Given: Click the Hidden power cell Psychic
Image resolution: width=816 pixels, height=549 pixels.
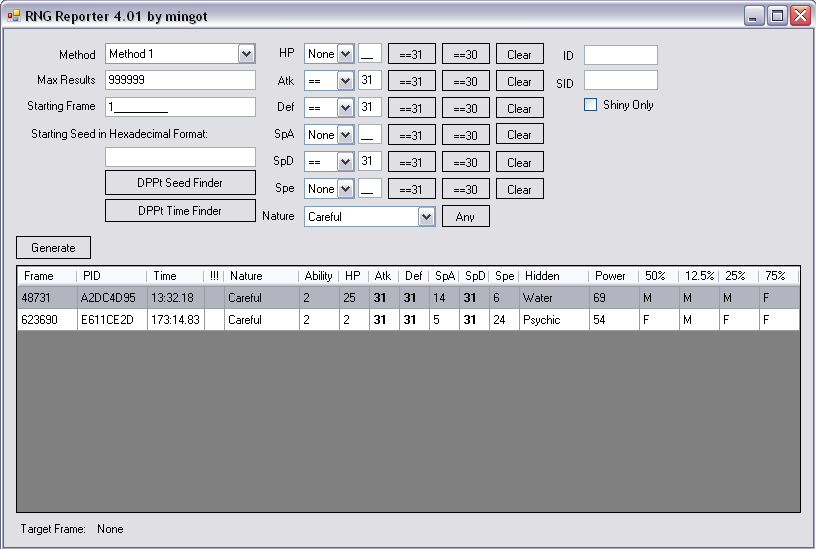Looking at the screenshot, I should [x=554, y=320].
